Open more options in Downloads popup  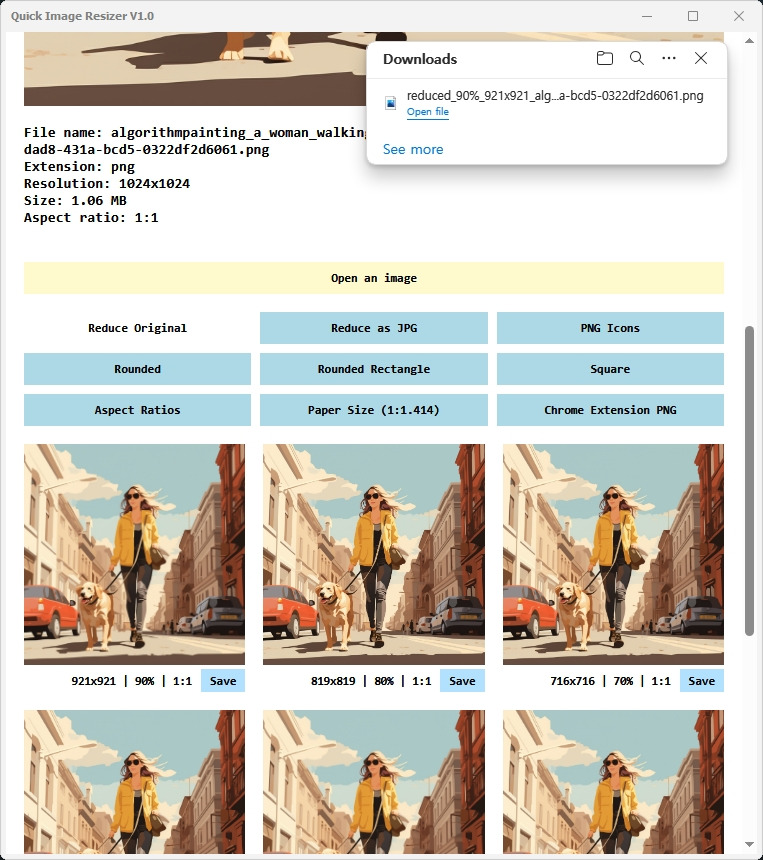[x=669, y=58]
